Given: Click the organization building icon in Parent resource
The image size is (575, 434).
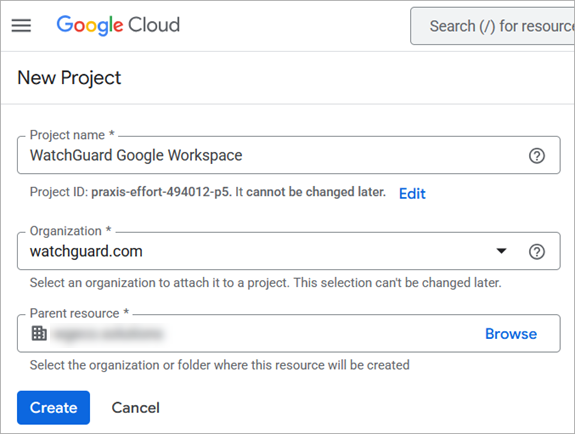Looking at the screenshot, I should tap(39, 333).
